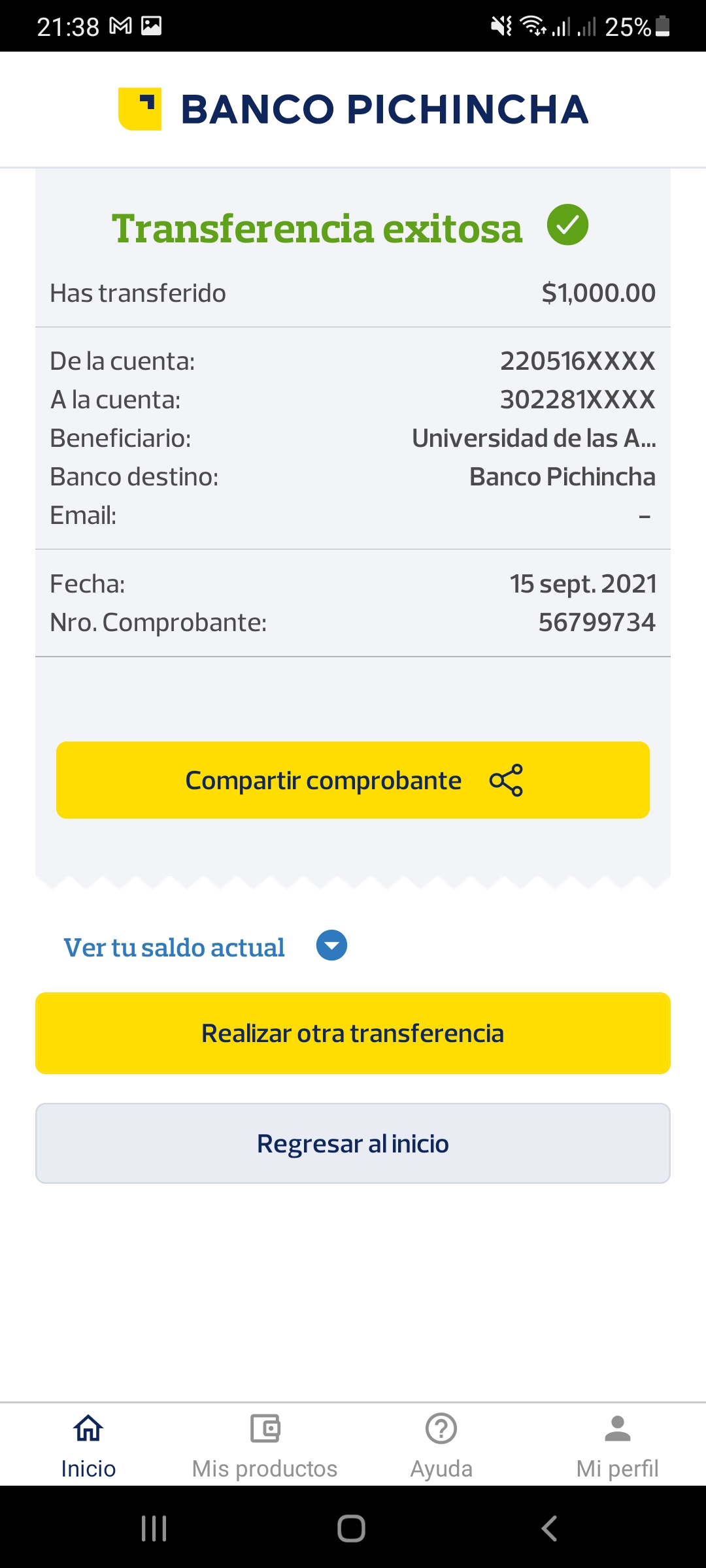Tap the Banco Pichincha yellow logo icon
This screenshot has width=706, height=1568.
click(x=140, y=109)
